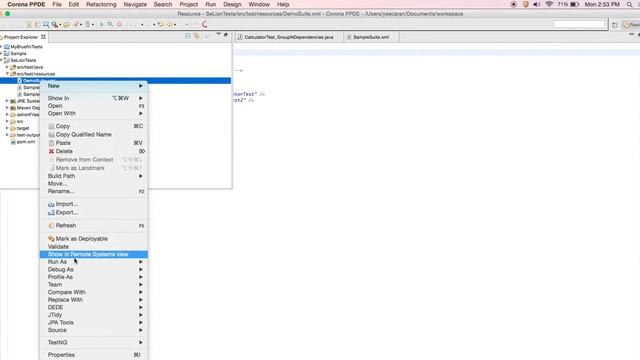This screenshot has width=640, height=360.
Task: Click the Refresh icon in context menu
Action: pos(51,225)
